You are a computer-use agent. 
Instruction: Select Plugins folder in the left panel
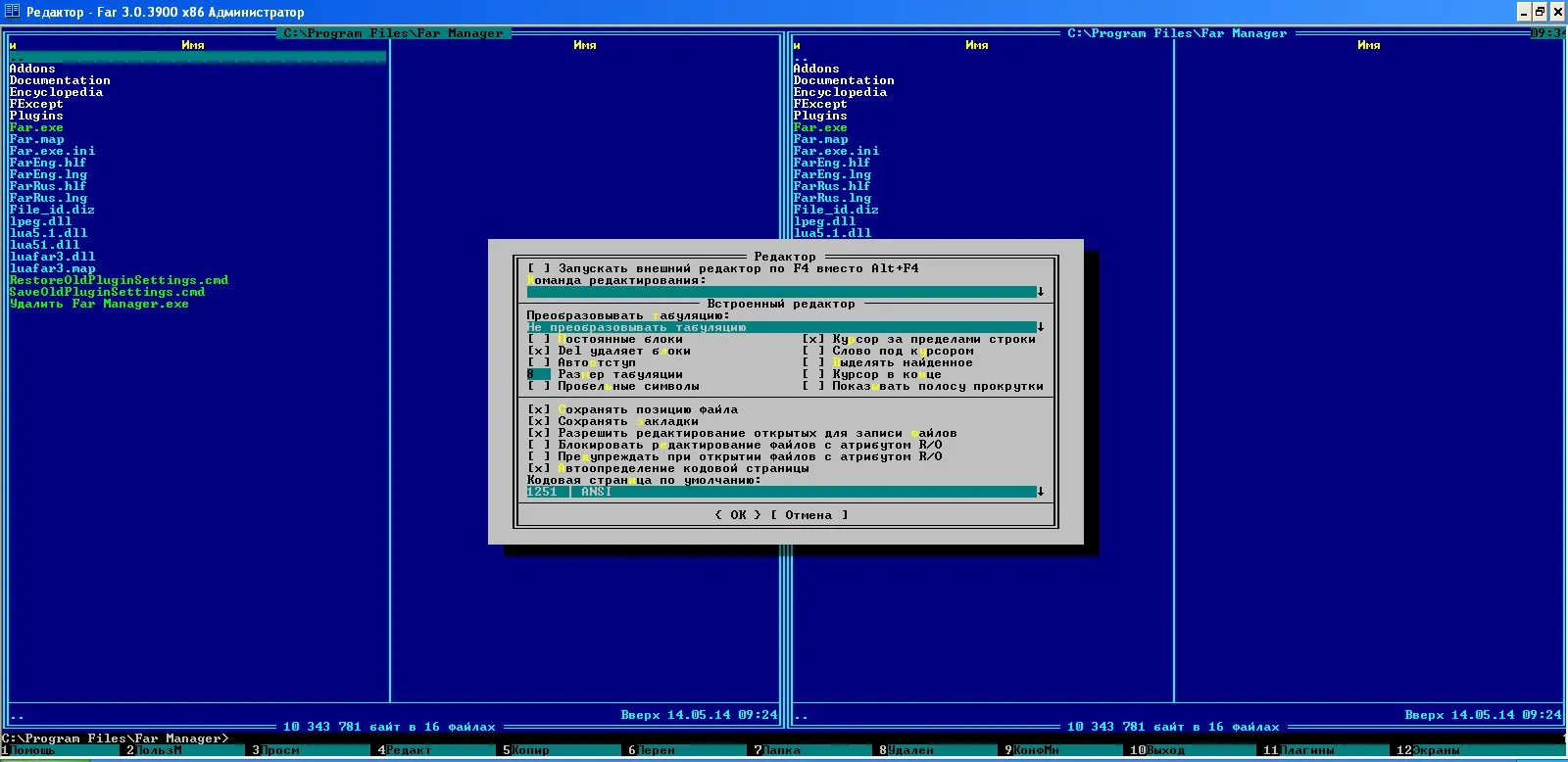point(36,116)
